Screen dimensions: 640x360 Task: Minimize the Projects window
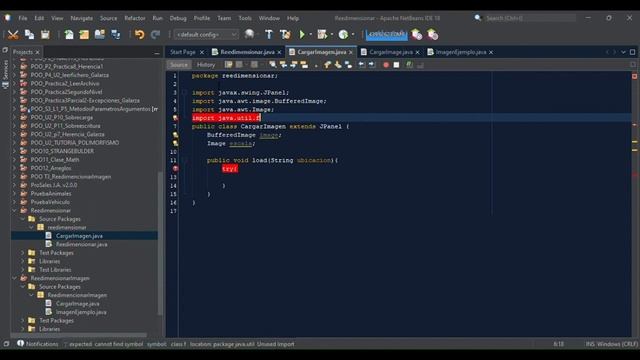coord(157,53)
